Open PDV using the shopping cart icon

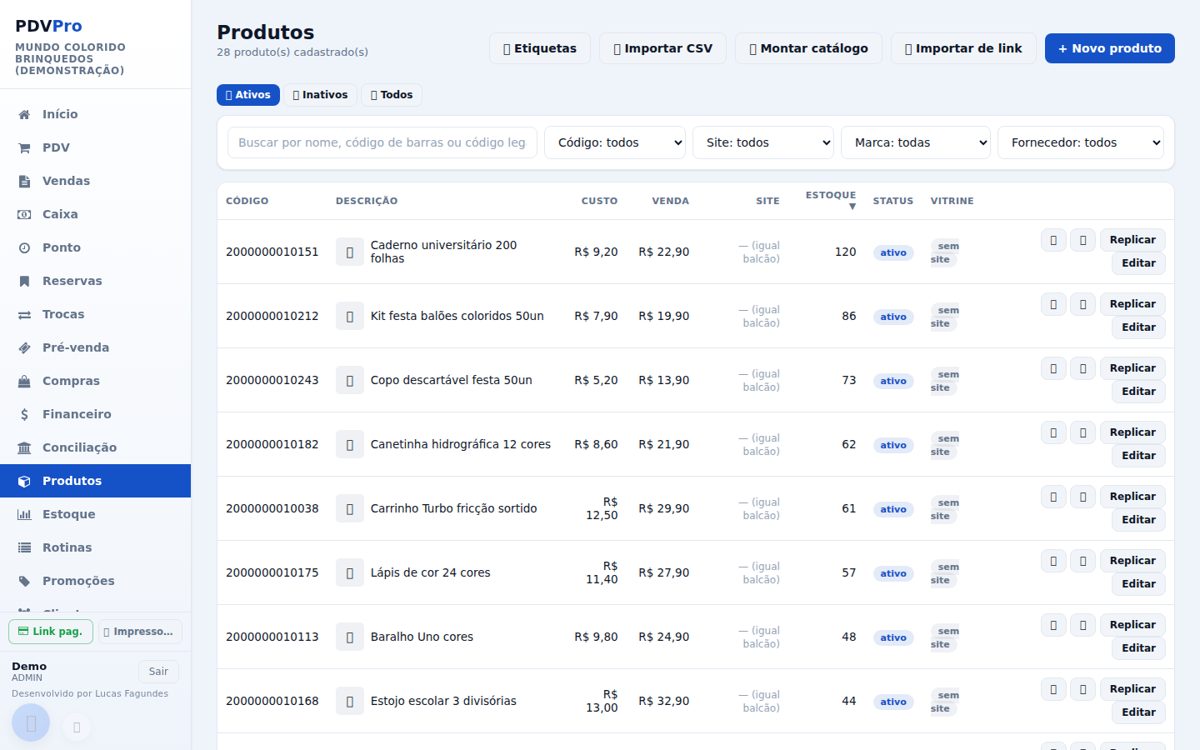click(24, 148)
